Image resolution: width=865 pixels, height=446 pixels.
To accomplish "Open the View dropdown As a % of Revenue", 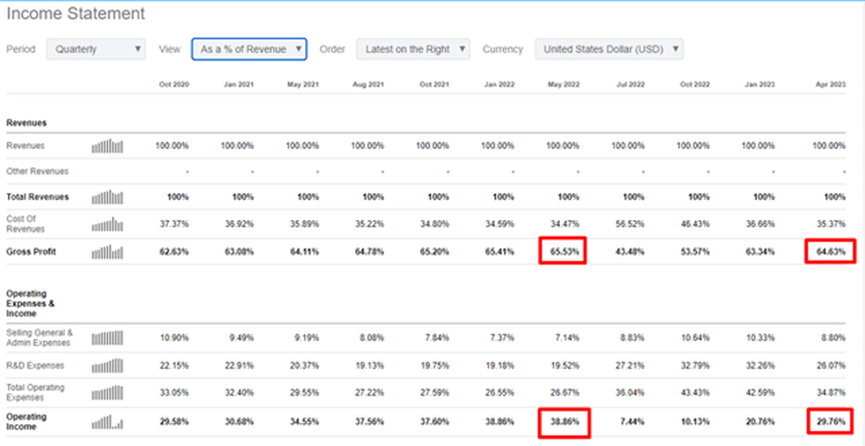I will (x=249, y=49).
